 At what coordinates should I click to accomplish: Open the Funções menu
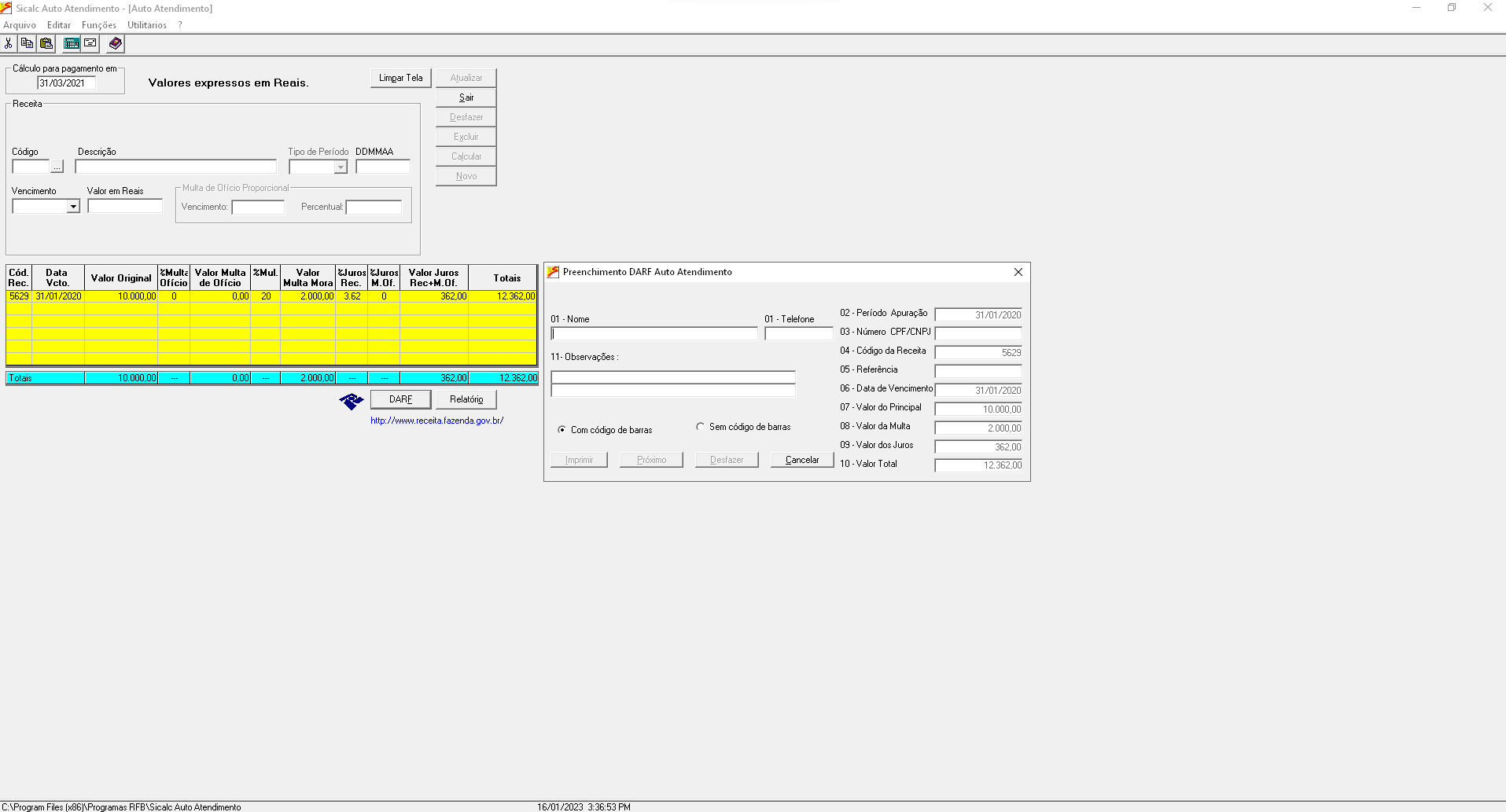pyautogui.click(x=98, y=25)
